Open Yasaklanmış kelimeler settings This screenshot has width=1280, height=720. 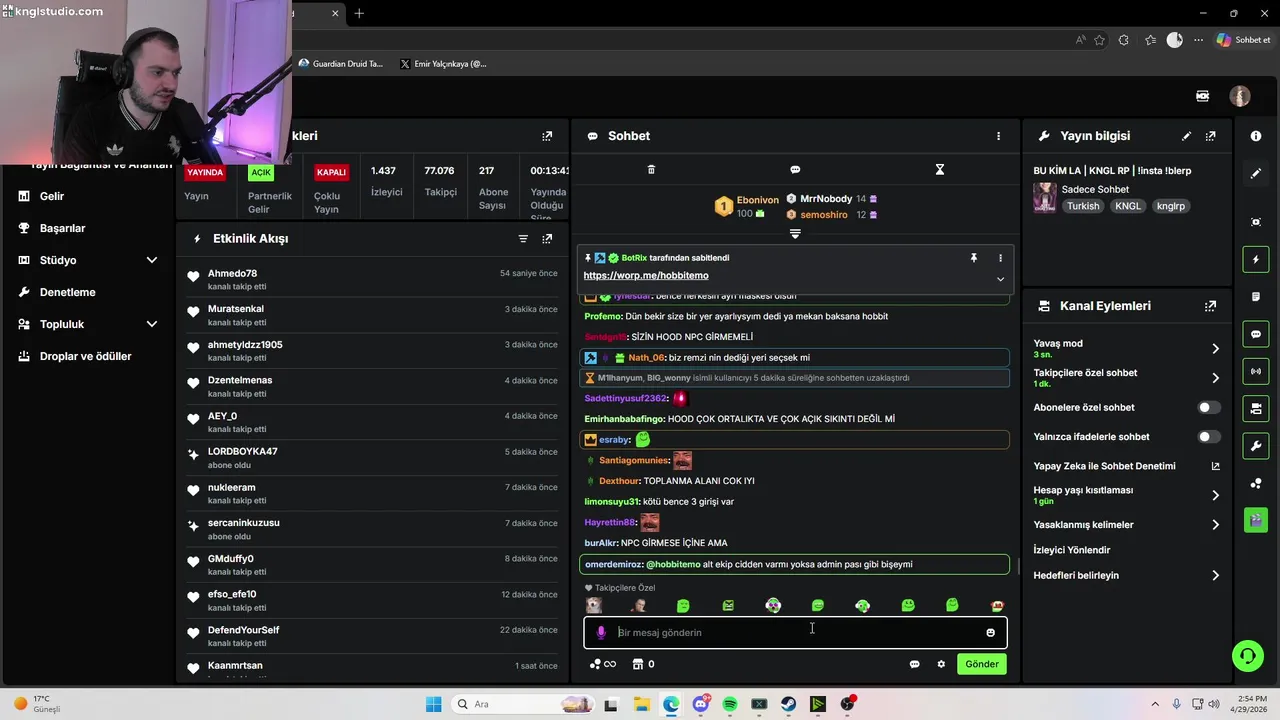pos(1127,525)
